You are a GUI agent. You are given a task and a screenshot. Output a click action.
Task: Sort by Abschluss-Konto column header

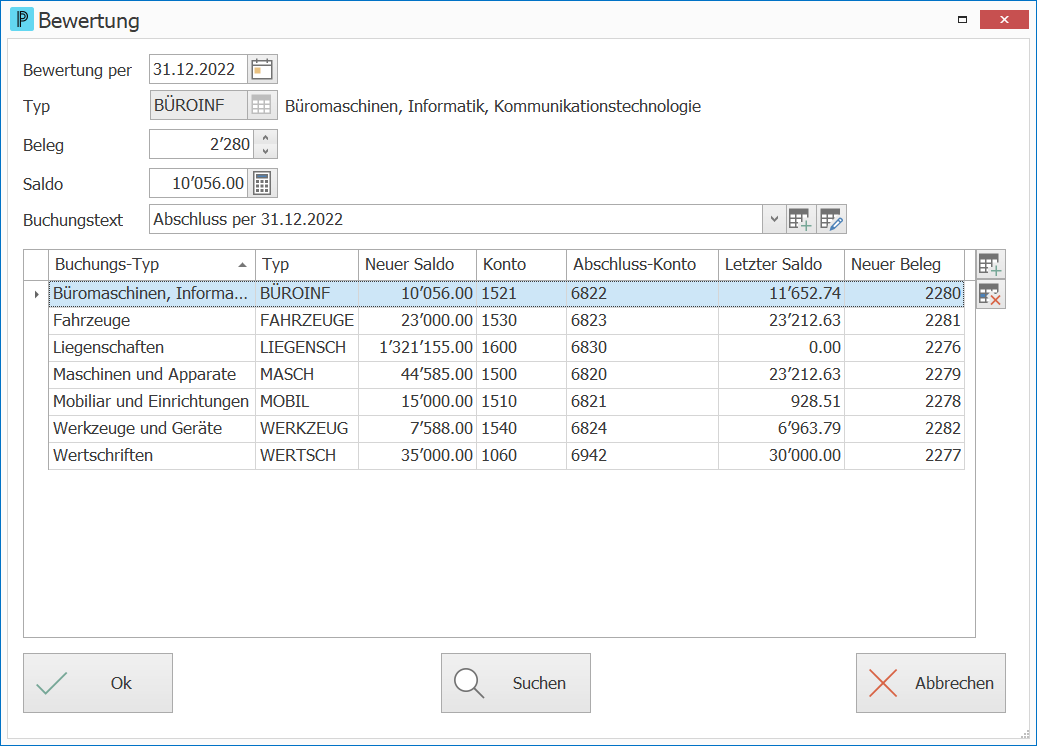click(x=642, y=265)
